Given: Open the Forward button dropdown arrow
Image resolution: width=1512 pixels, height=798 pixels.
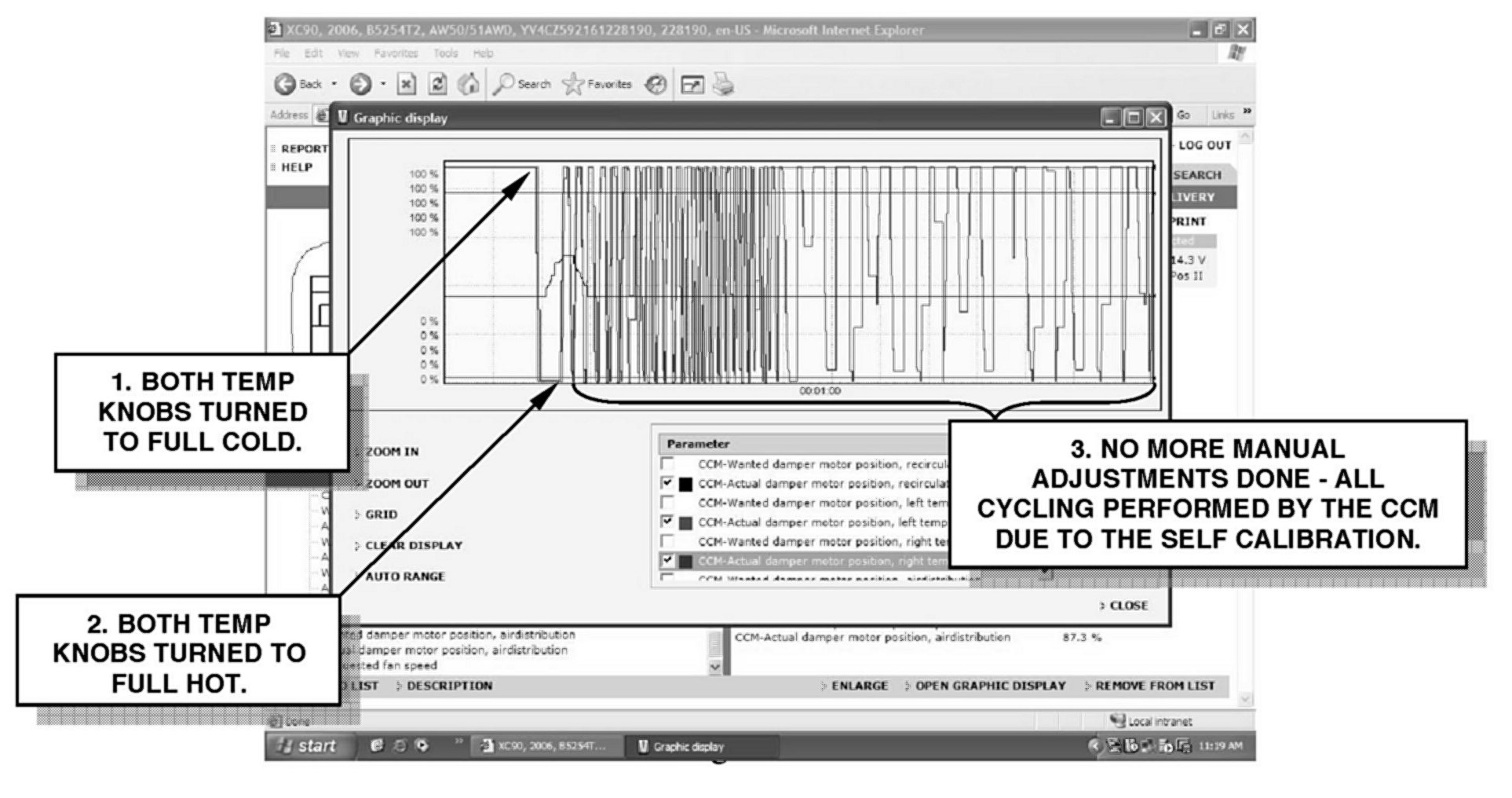Looking at the screenshot, I should coord(383,84).
